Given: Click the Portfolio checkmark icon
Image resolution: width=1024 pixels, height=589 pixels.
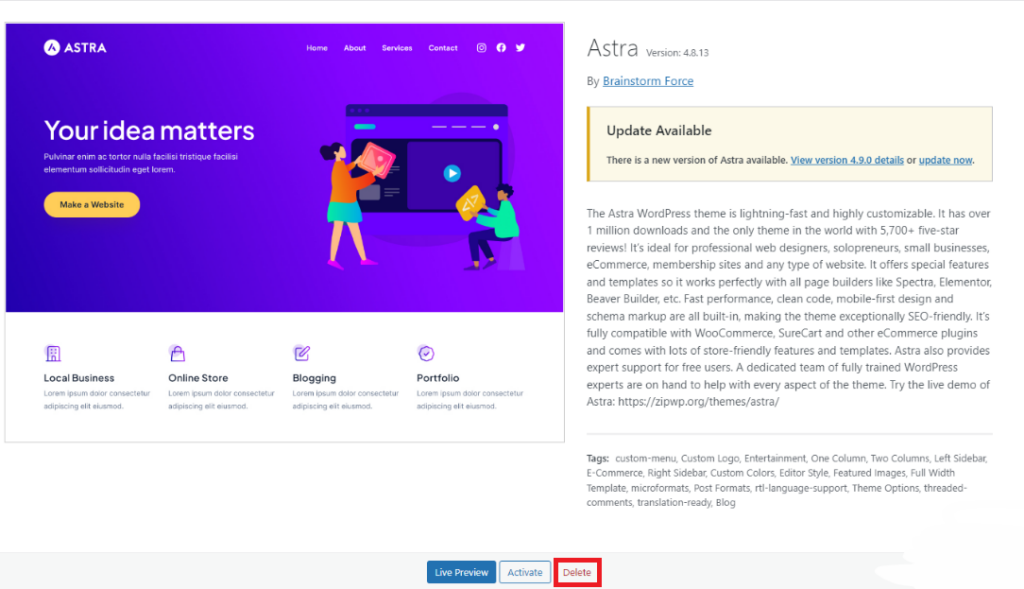Looking at the screenshot, I should point(426,352).
